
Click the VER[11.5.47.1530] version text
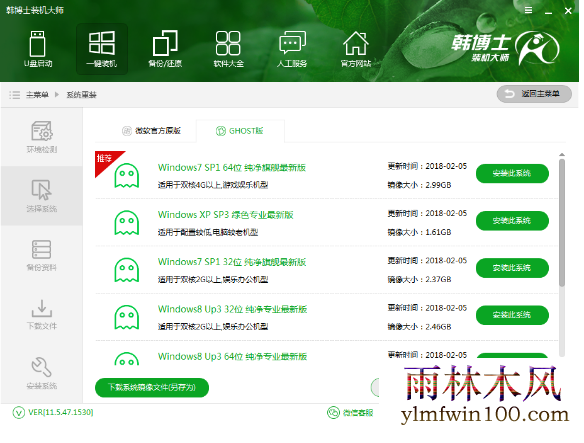(61, 412)
